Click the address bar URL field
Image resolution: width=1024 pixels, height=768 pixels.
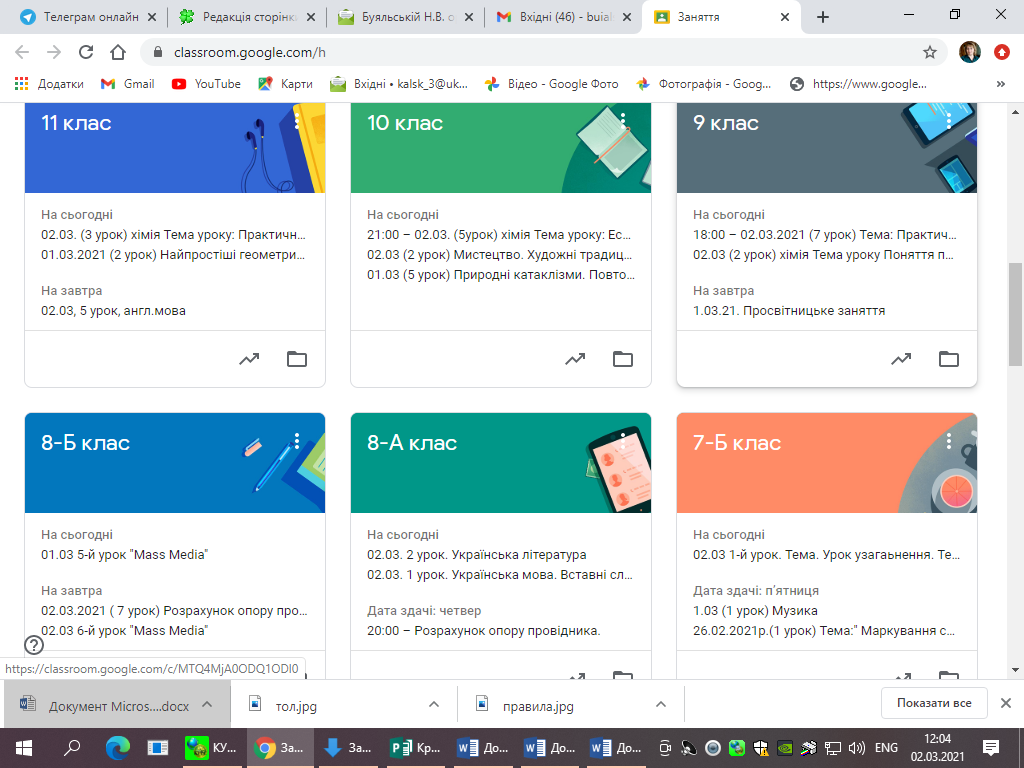[500, 52]
